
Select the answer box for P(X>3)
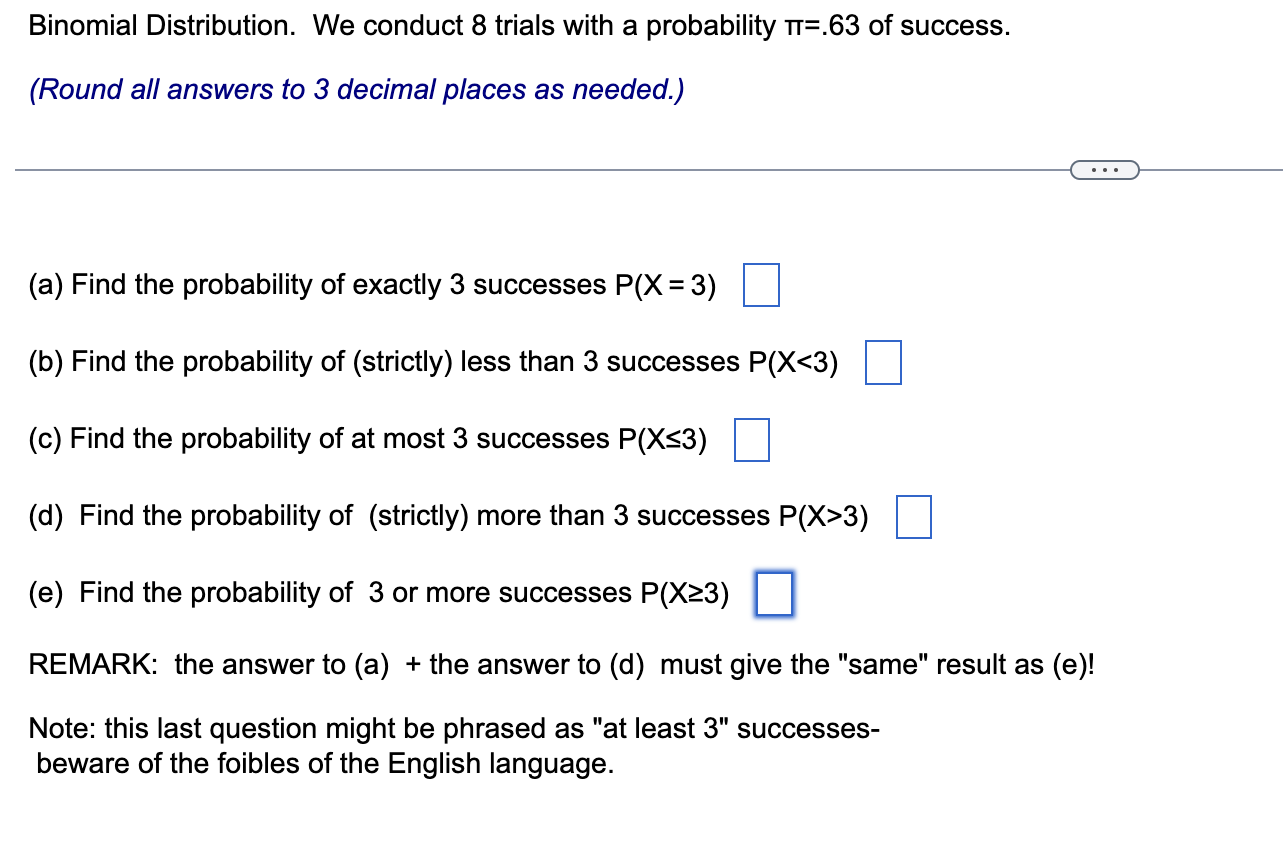click(x=913, y=516)
